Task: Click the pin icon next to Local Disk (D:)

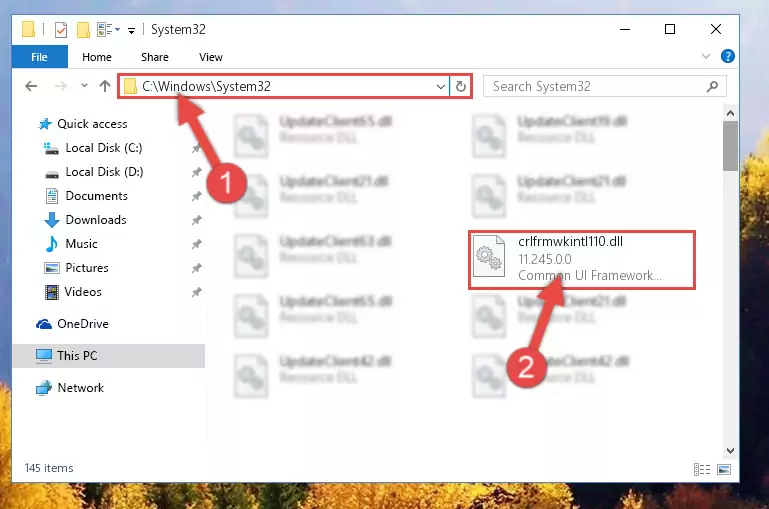Action: pos(196,172)
